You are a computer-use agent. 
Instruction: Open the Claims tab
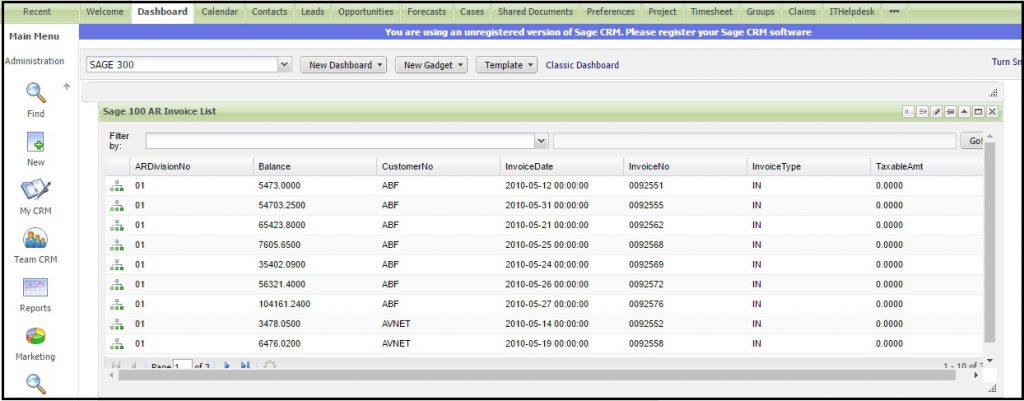pos(801,12)
